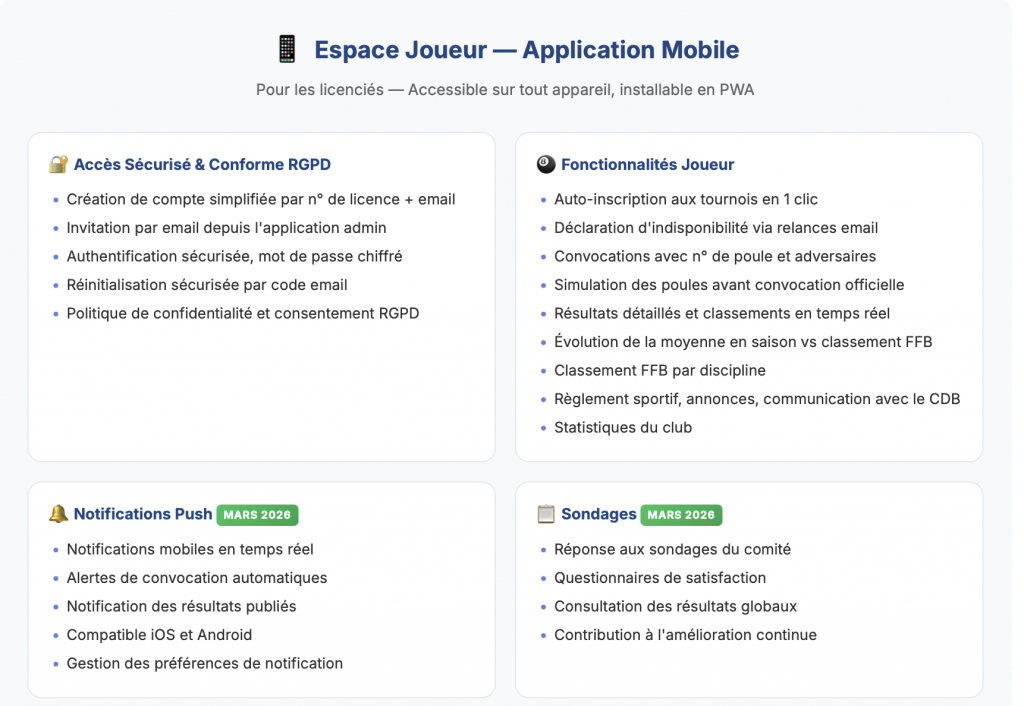
Task: Click MARS 2026 badge next to Sondages
Action: click(681, 515)
